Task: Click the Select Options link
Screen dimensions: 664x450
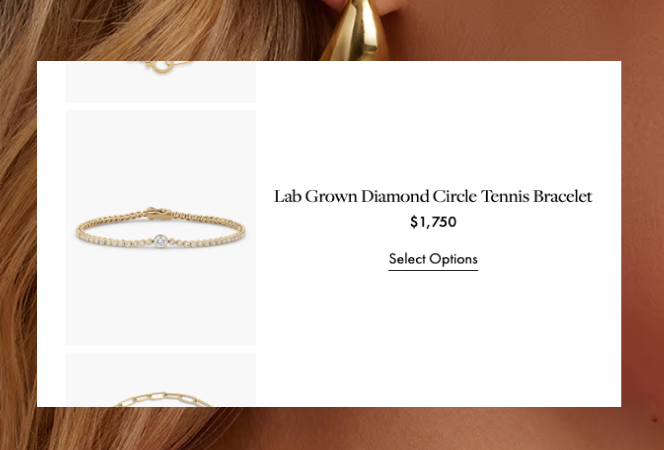Action: tap(433, 260)
